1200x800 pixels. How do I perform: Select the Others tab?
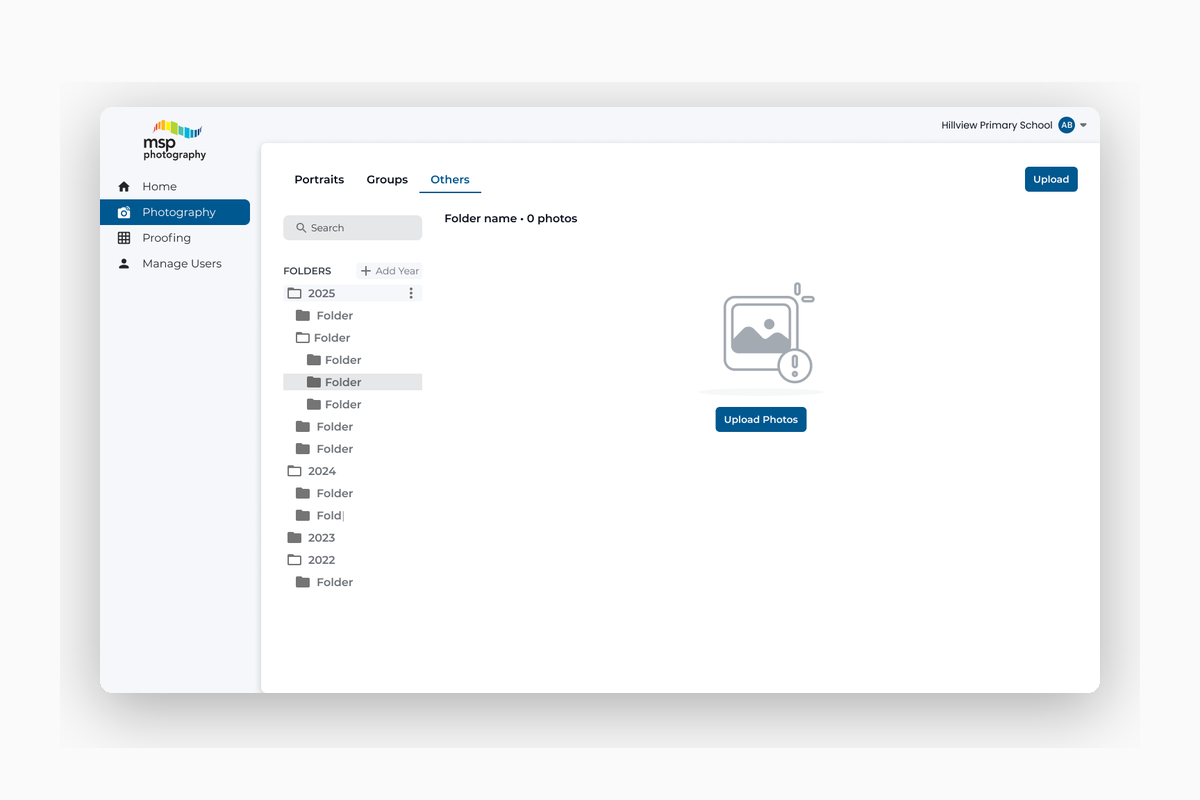tap(450, 180)
